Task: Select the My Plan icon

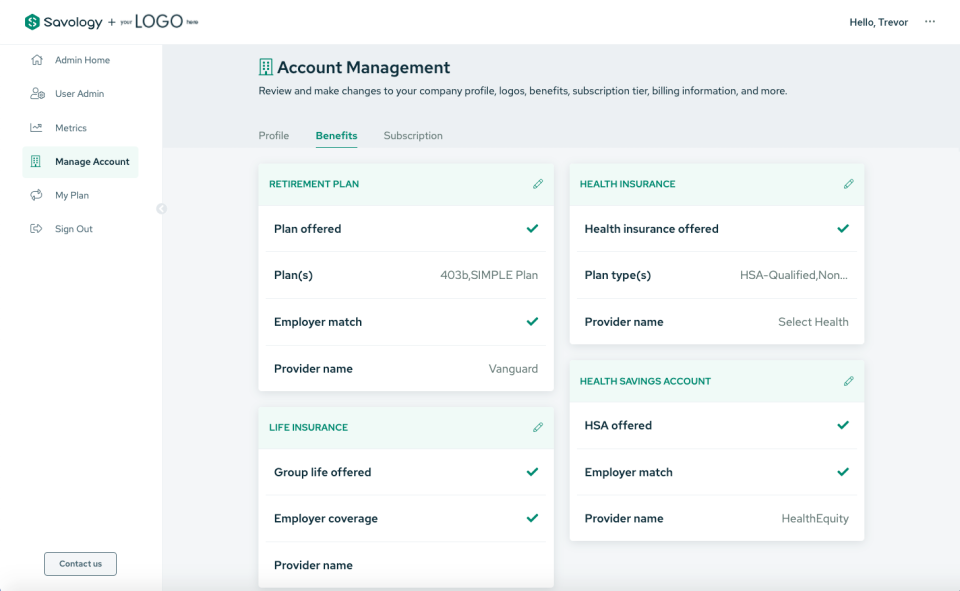Action: pos(37,195)
